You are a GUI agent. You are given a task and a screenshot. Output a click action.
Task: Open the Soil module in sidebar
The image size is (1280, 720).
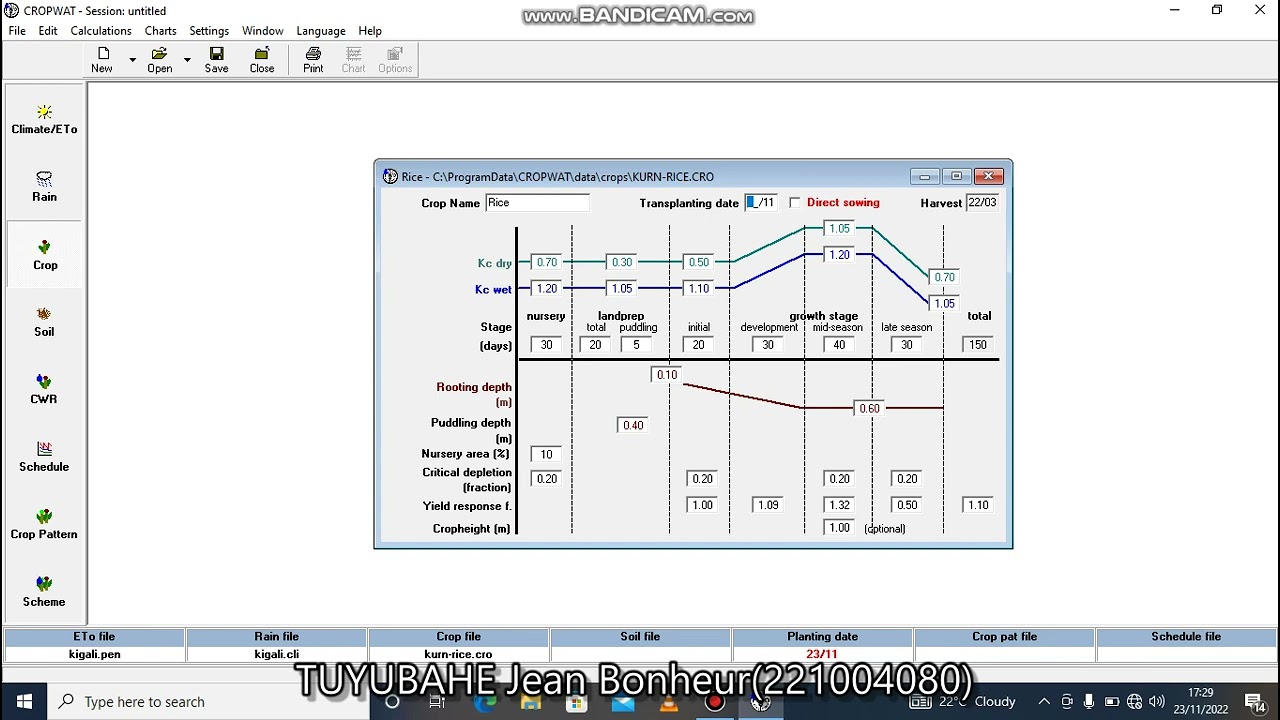tap(44, 322)
